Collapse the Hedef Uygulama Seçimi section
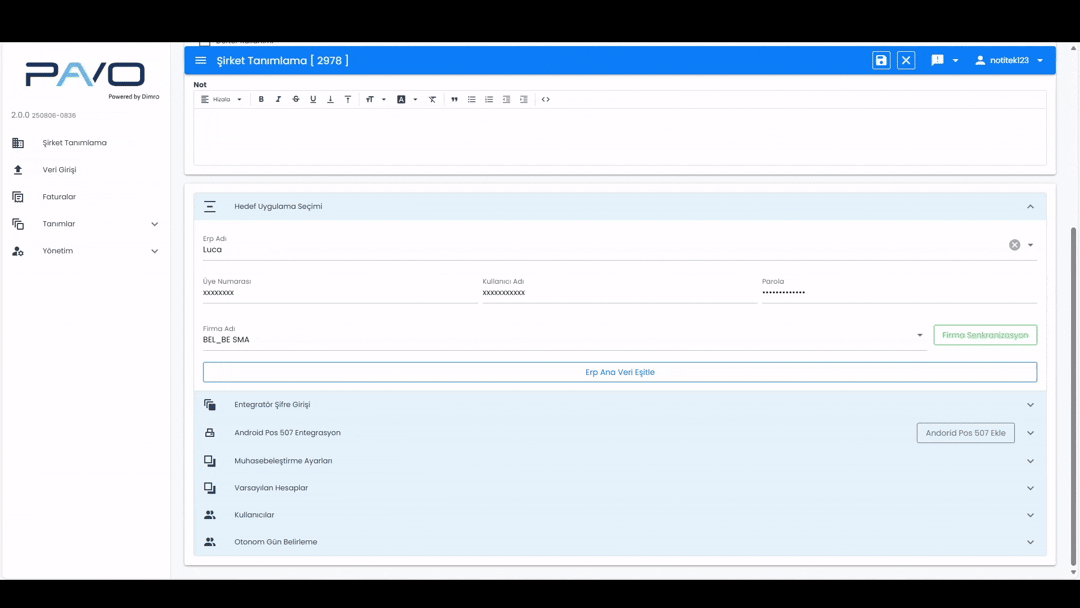The image size is (1080, 608). [x=1030, y=207]
